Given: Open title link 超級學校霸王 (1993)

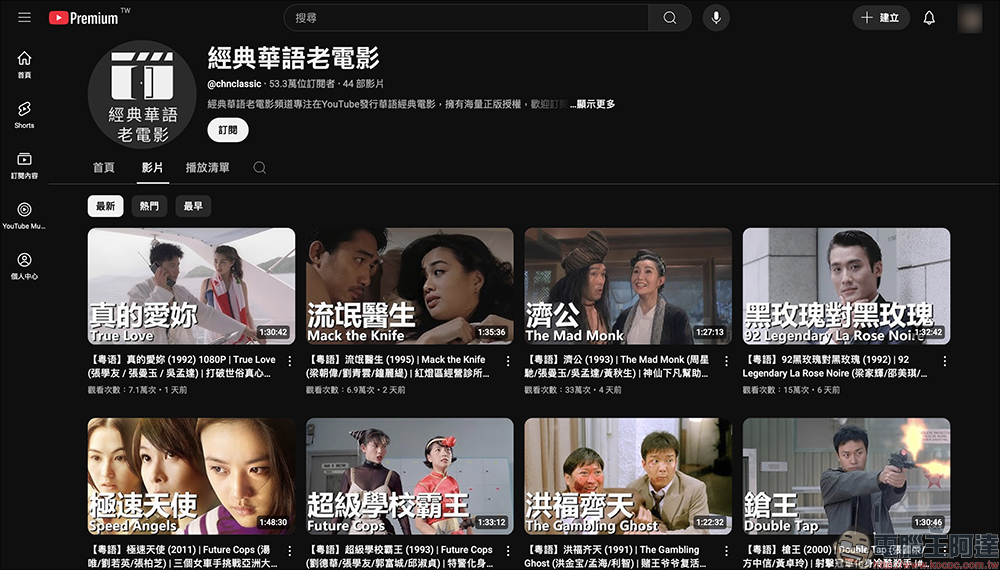Looking at the screenshot, I should pyautogui.click(x=399, y=556).
